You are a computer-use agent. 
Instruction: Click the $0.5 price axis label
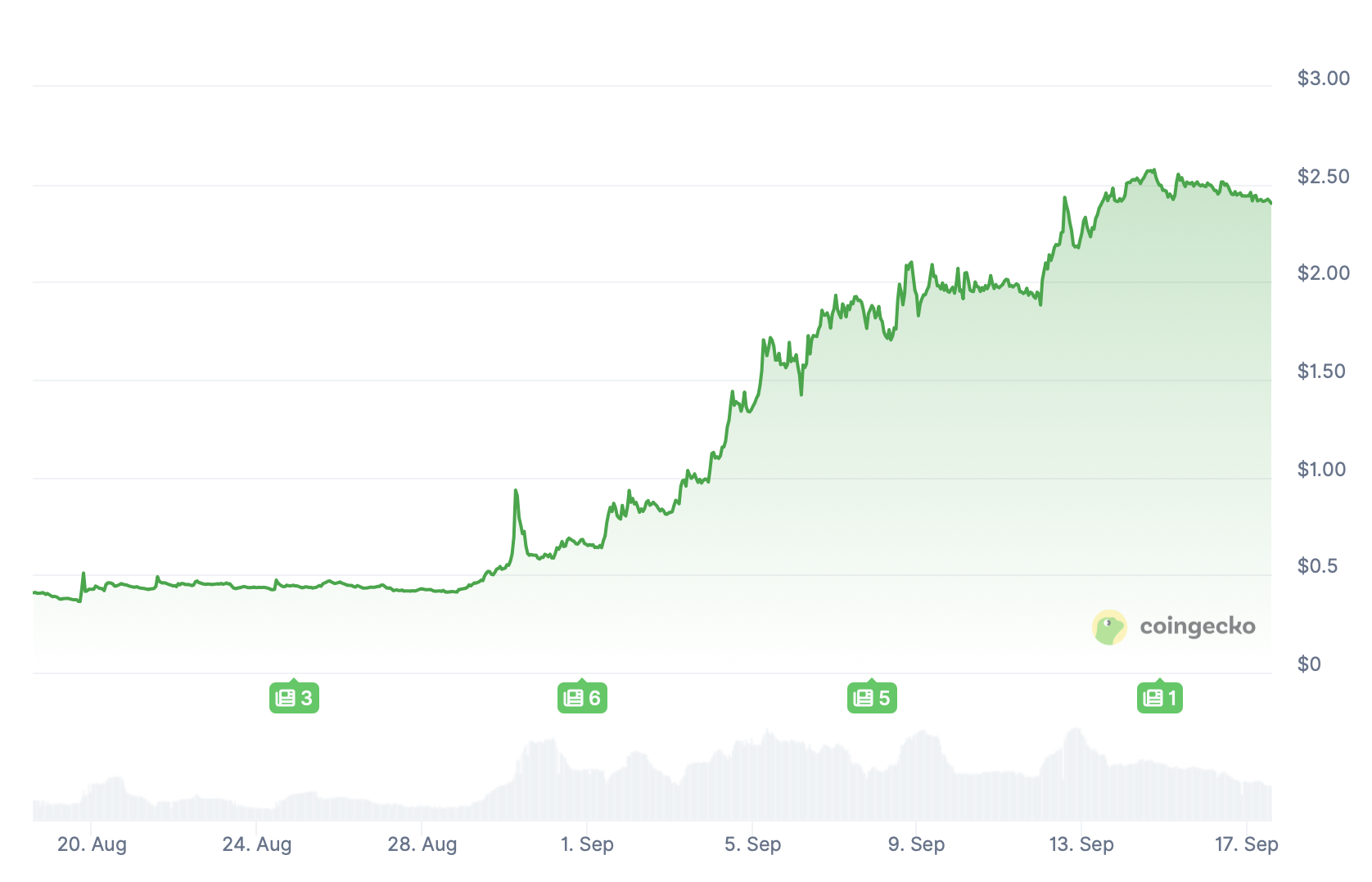click(1317, 566)
